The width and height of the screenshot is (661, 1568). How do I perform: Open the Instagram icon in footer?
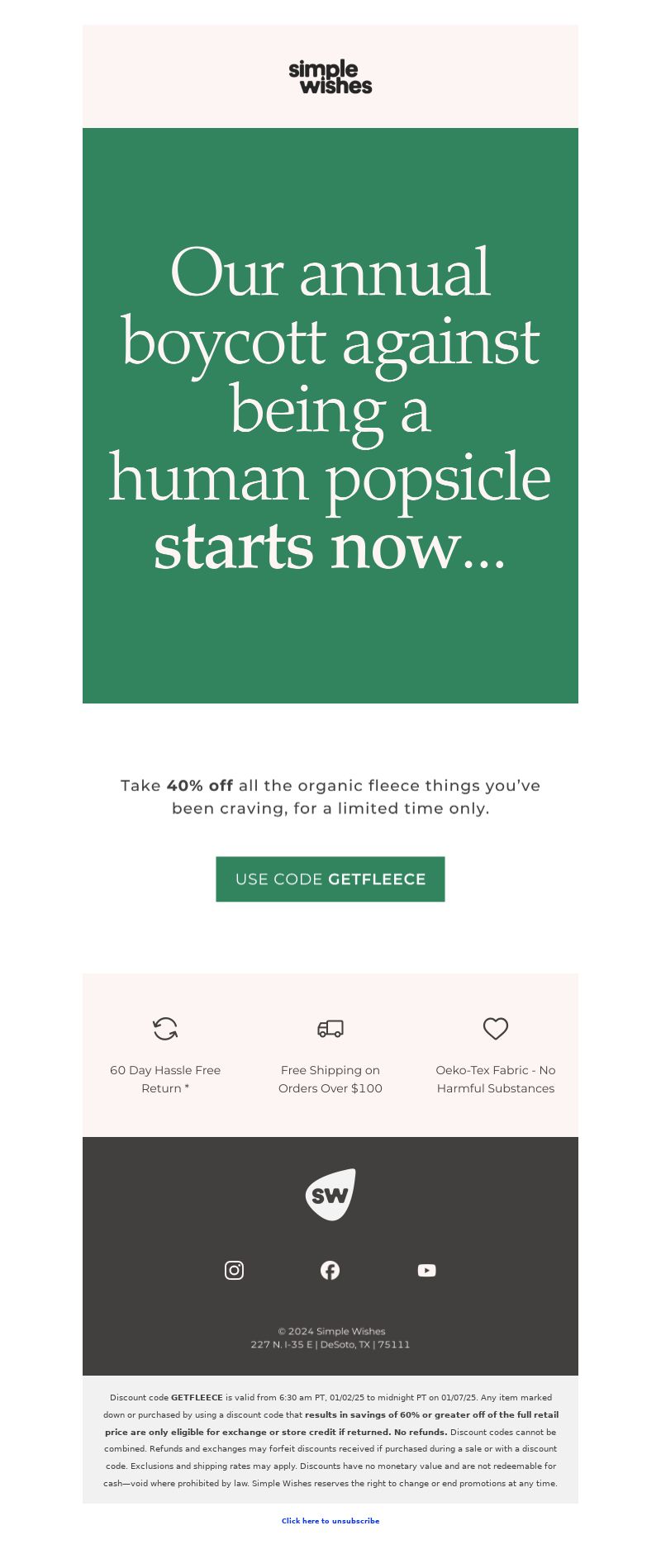[234, 1270]
